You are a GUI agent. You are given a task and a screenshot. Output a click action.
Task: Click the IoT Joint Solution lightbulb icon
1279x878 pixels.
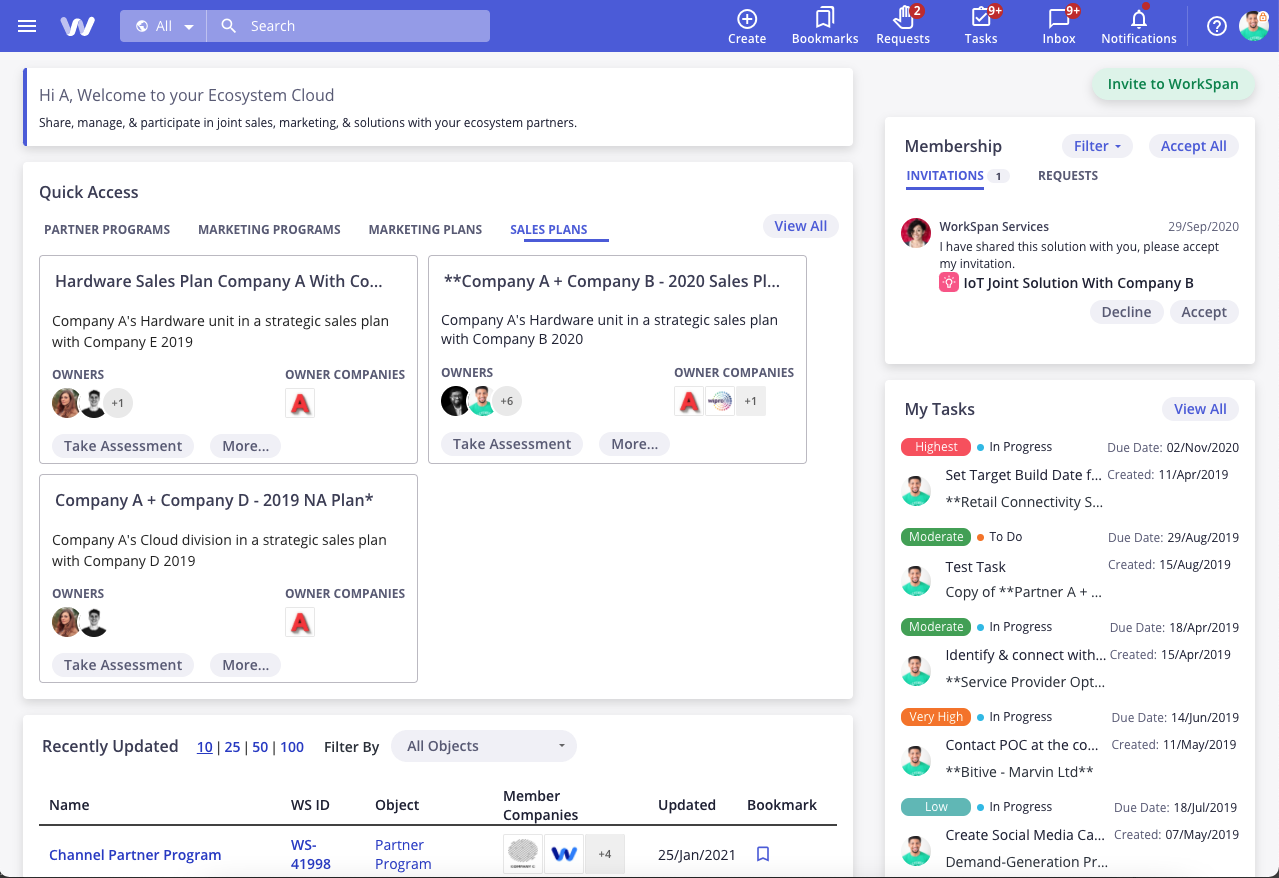[949, 283]
